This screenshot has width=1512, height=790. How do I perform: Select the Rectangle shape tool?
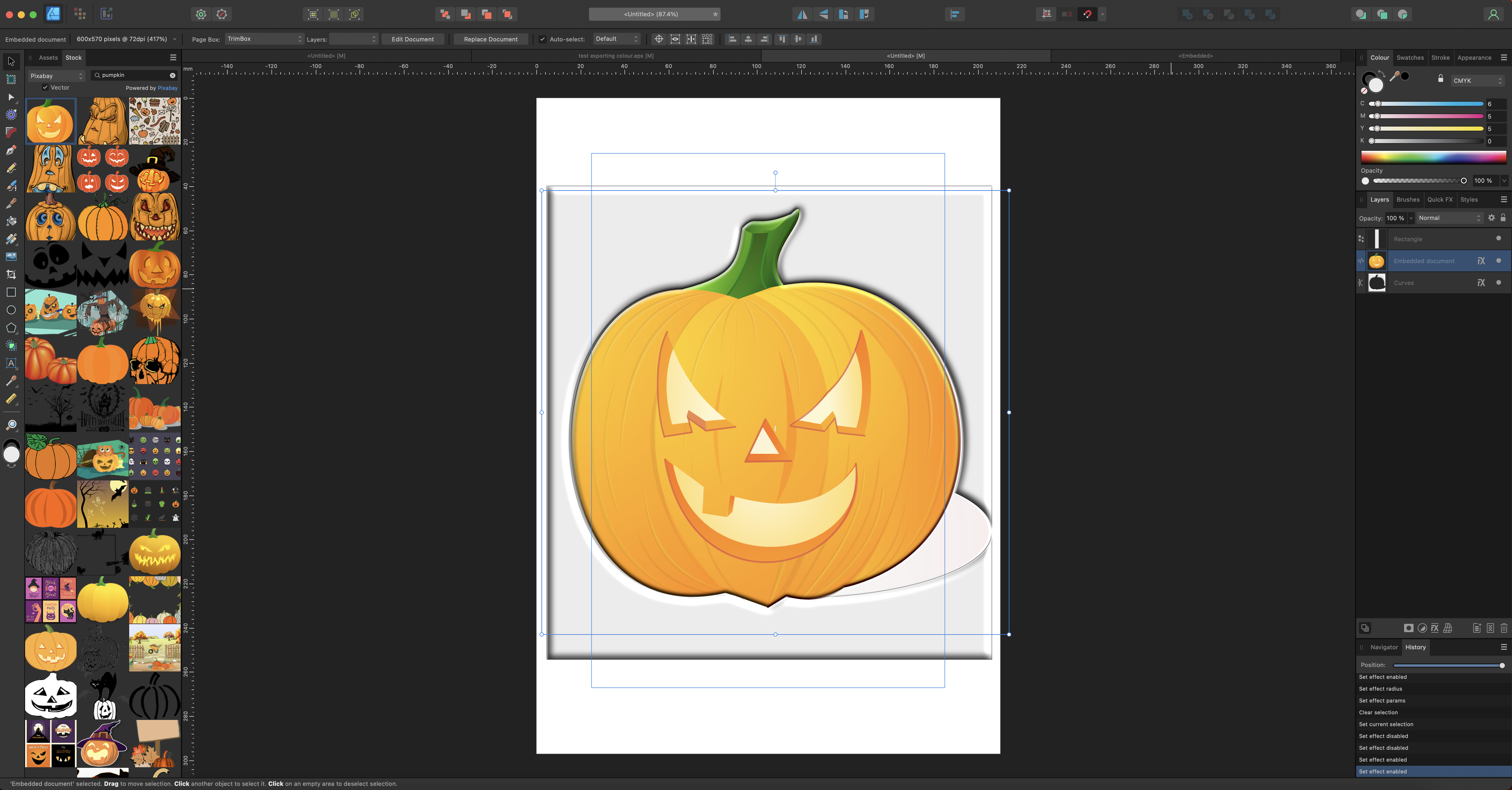(x=11, y=292)
